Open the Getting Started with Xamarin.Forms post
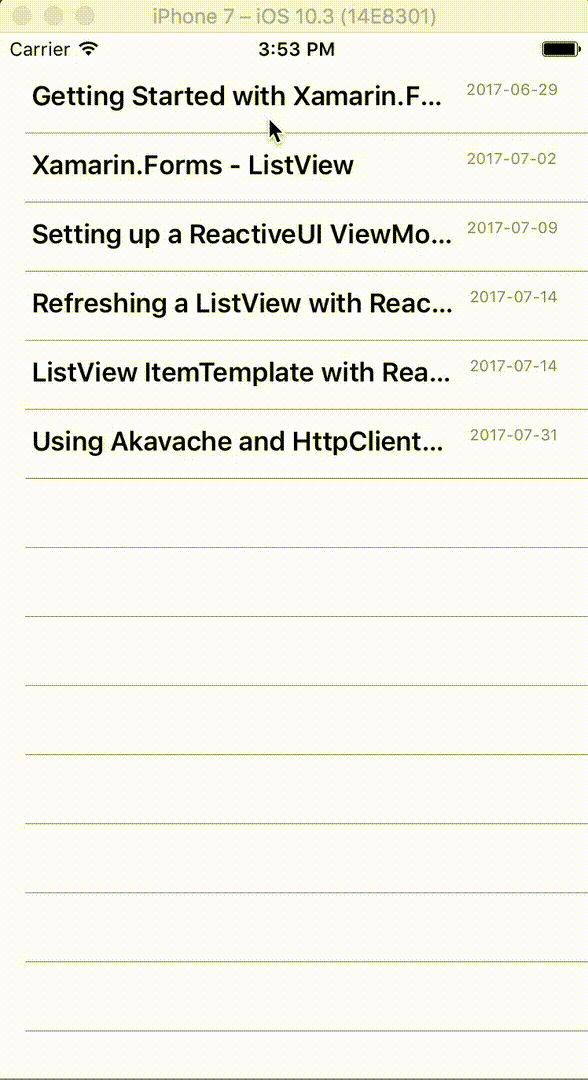This screenshot has height=1080, width=588. [240, 96]
